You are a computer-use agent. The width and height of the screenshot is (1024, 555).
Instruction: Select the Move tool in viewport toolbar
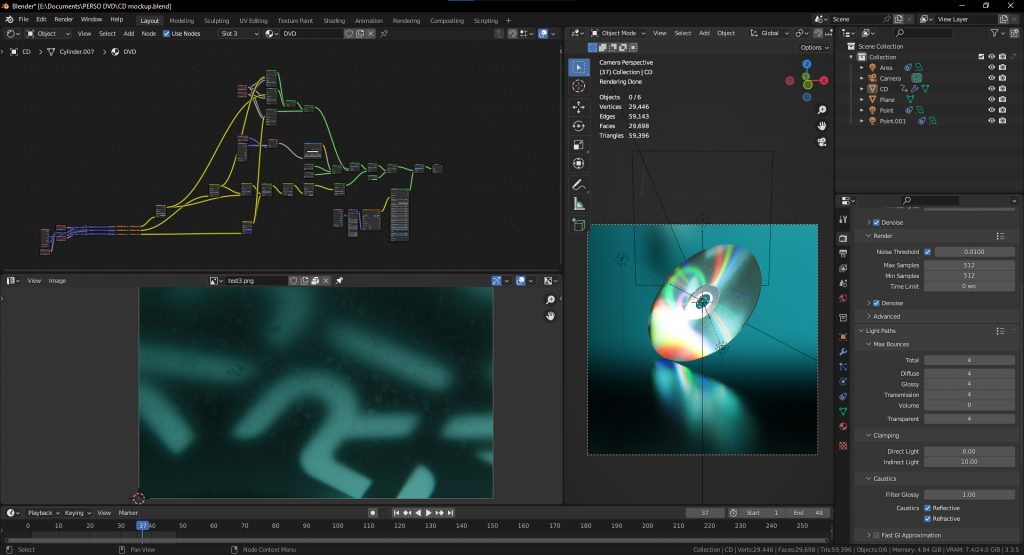tap(578, 106)
